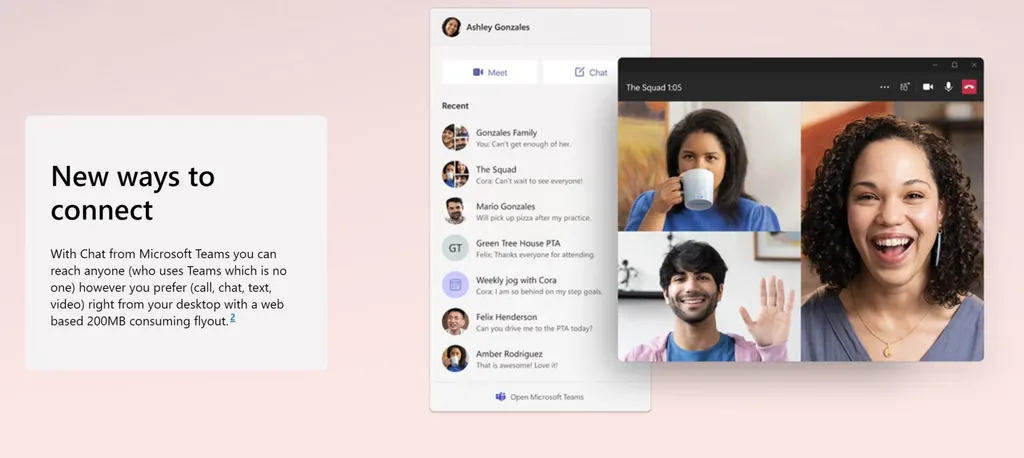Click the Recent section label
The height and width of the screenshot is (458, 1024).
[x=455, y=106]
